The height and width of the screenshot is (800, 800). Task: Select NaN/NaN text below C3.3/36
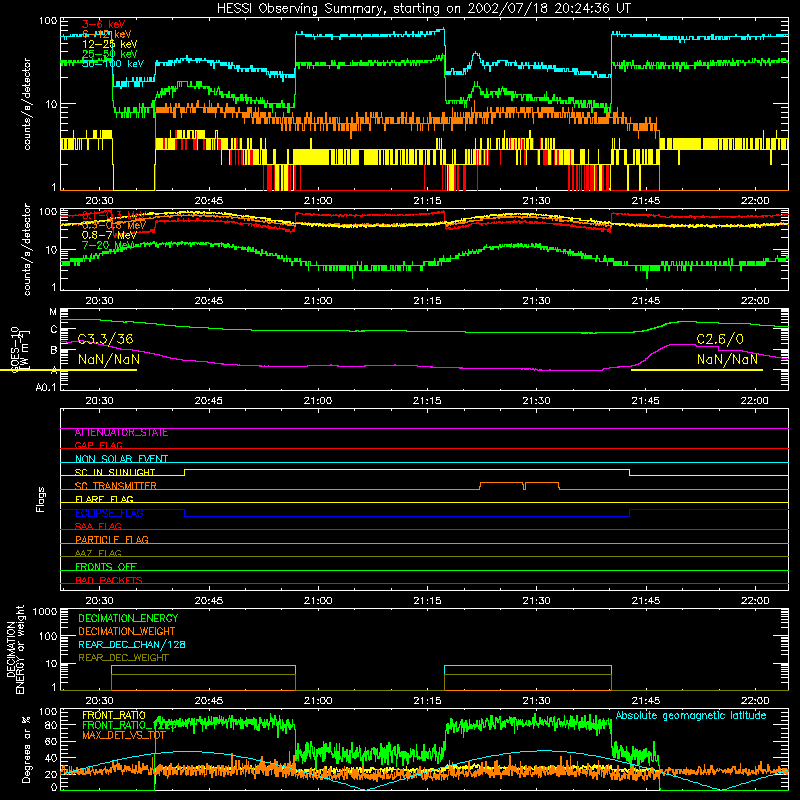coord(109,359)
